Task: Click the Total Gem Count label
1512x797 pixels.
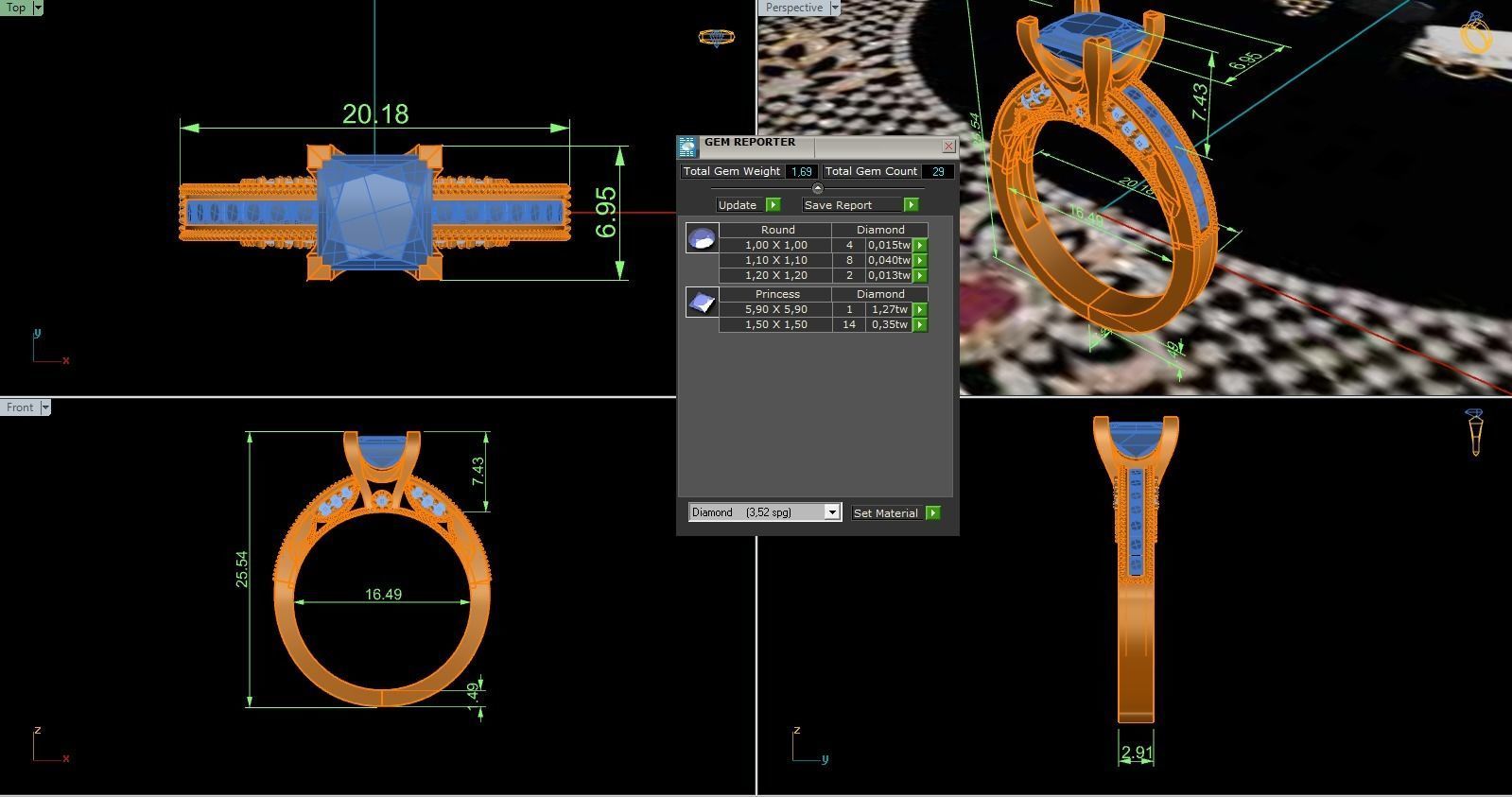Action: pos(871,171)
